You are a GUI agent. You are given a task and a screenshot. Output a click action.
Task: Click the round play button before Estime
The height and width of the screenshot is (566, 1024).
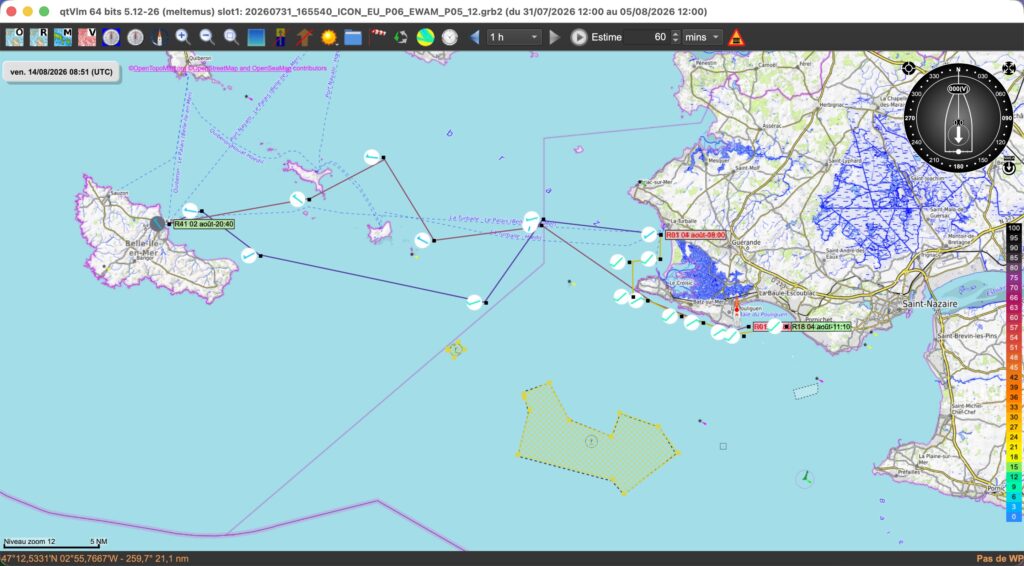(x=579, y=37)
